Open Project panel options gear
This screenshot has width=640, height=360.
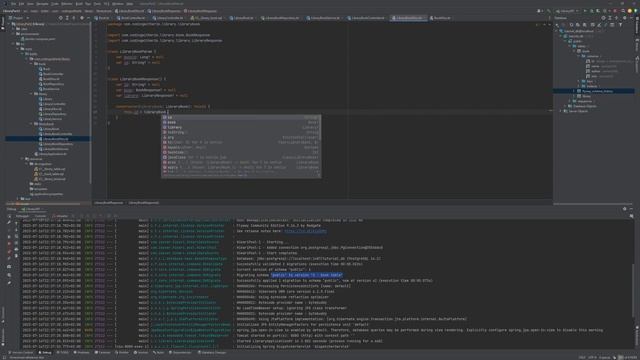click(x=82, y=18)
